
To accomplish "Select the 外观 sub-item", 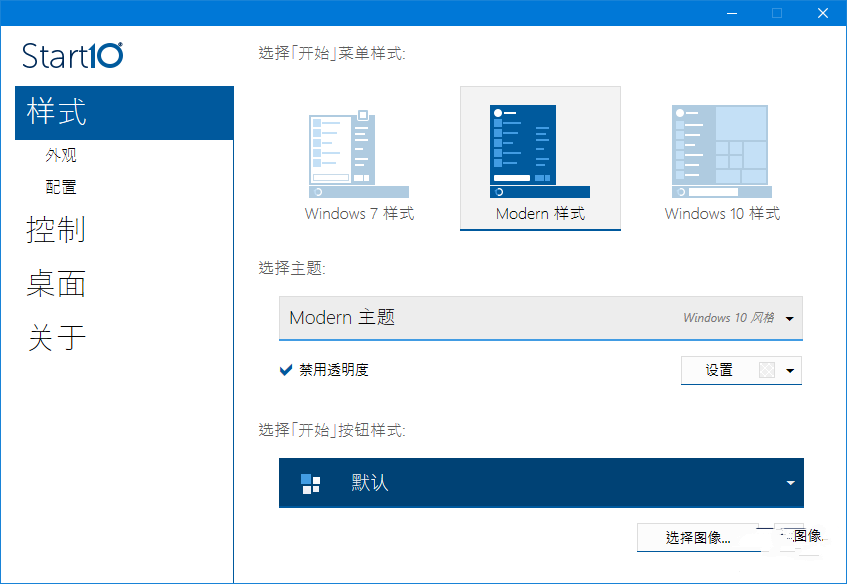I will pos(61,156).
